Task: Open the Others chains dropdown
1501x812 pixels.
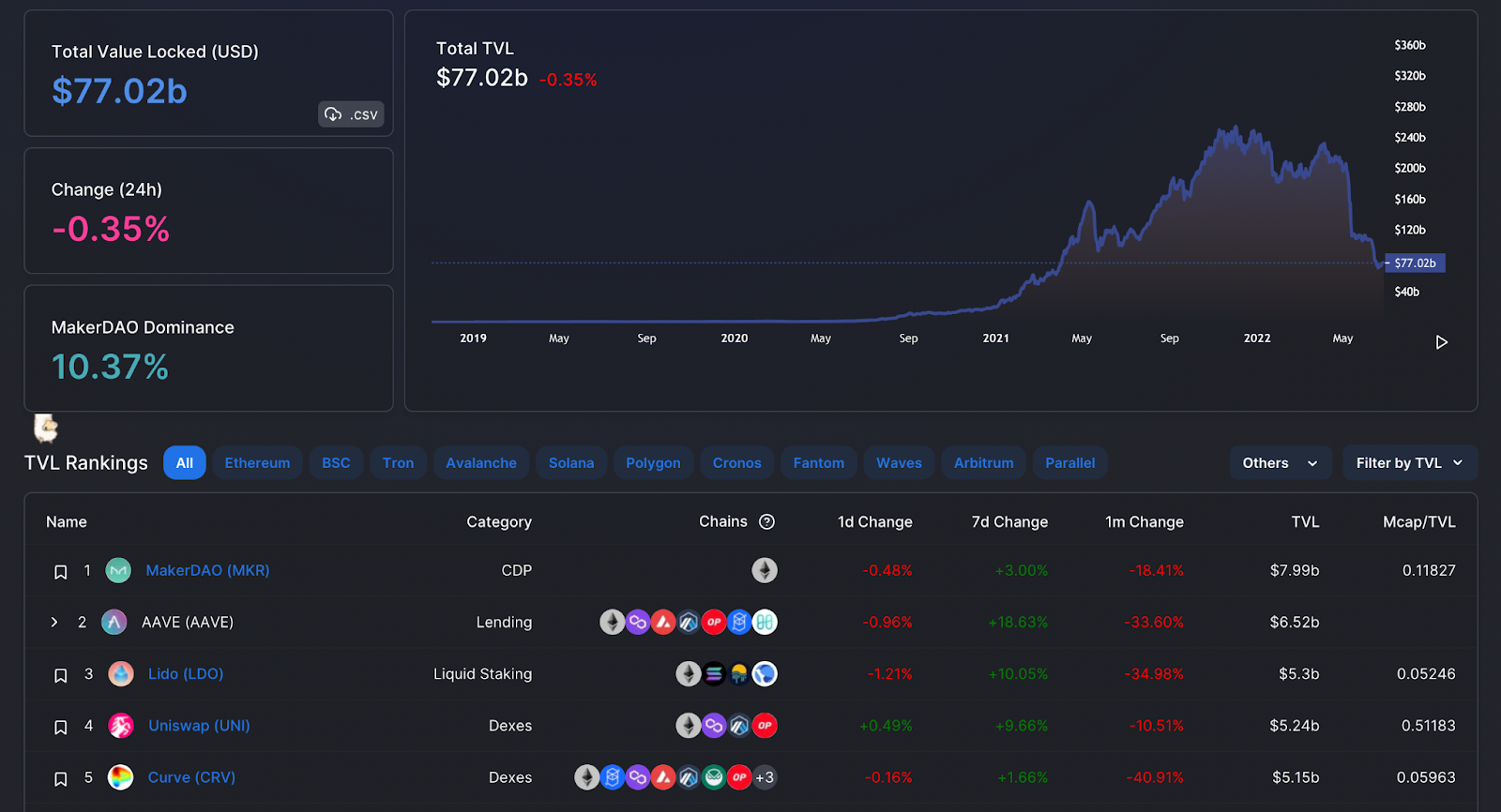Action: [1281, 463]
